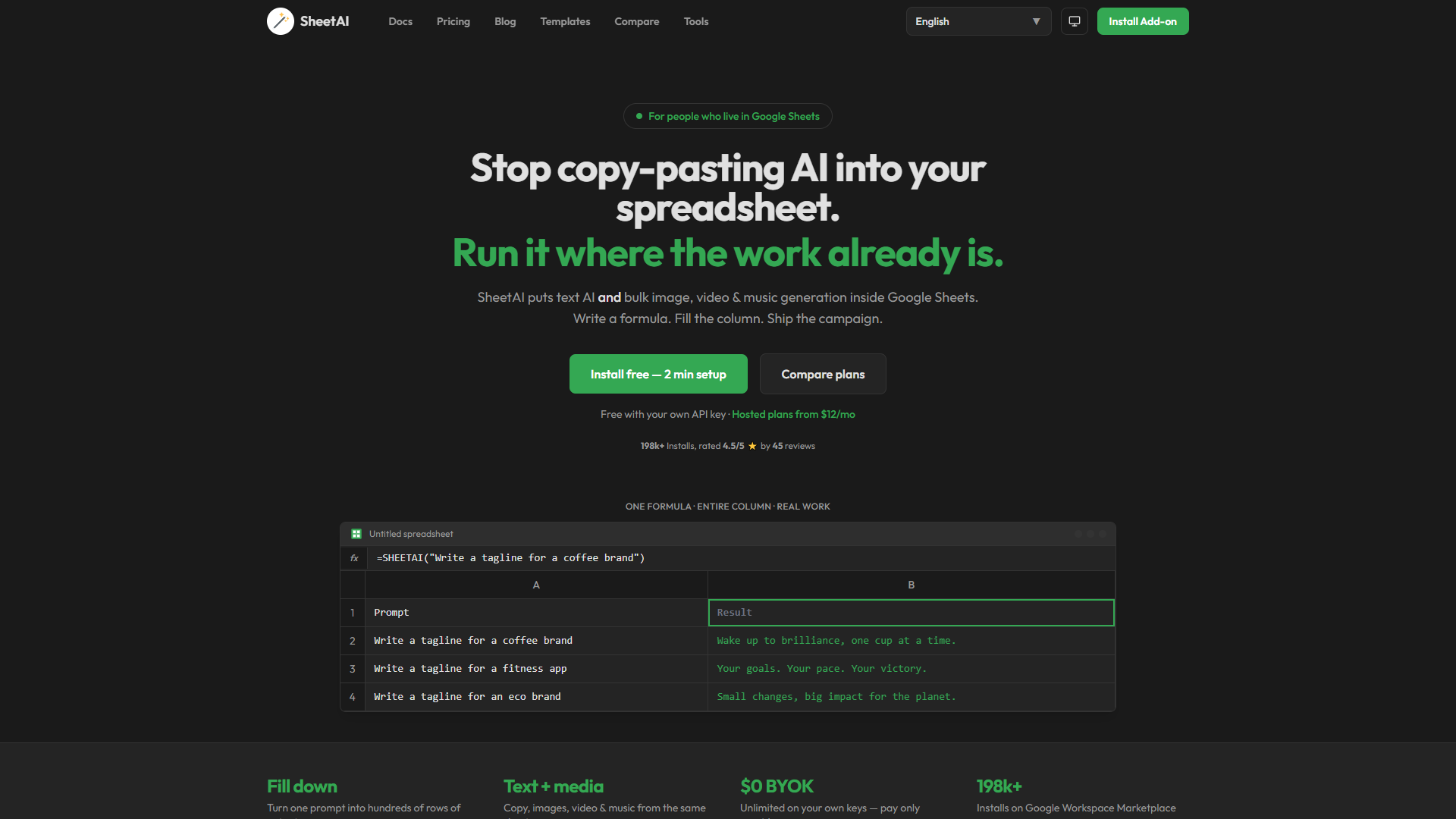Click the 'Text + media' feature heading
This screenshot has height=819, width=1456.
pyautogui.click(x=554, y=786)
